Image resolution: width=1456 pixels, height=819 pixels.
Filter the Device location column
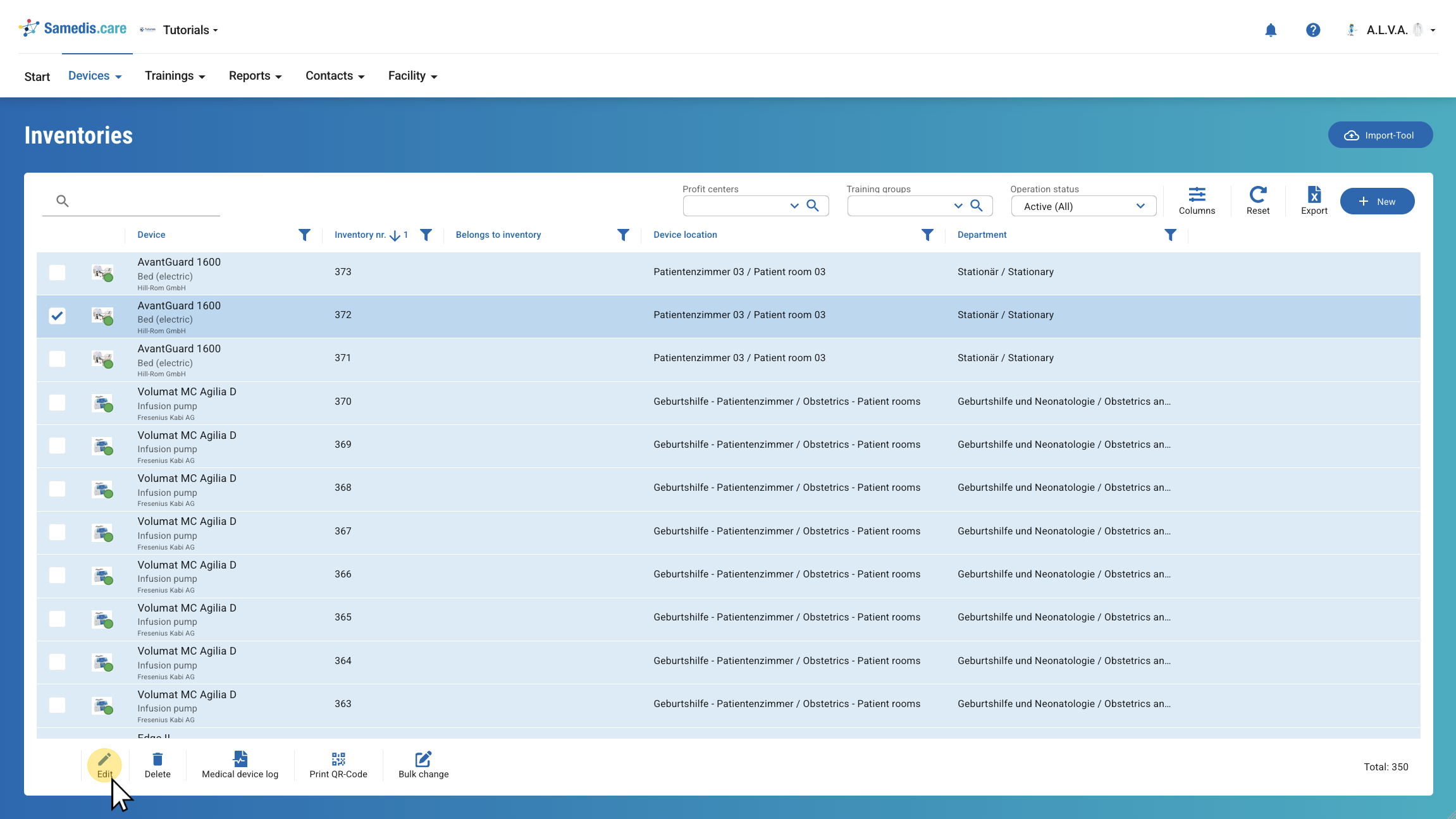coord(927,235)
